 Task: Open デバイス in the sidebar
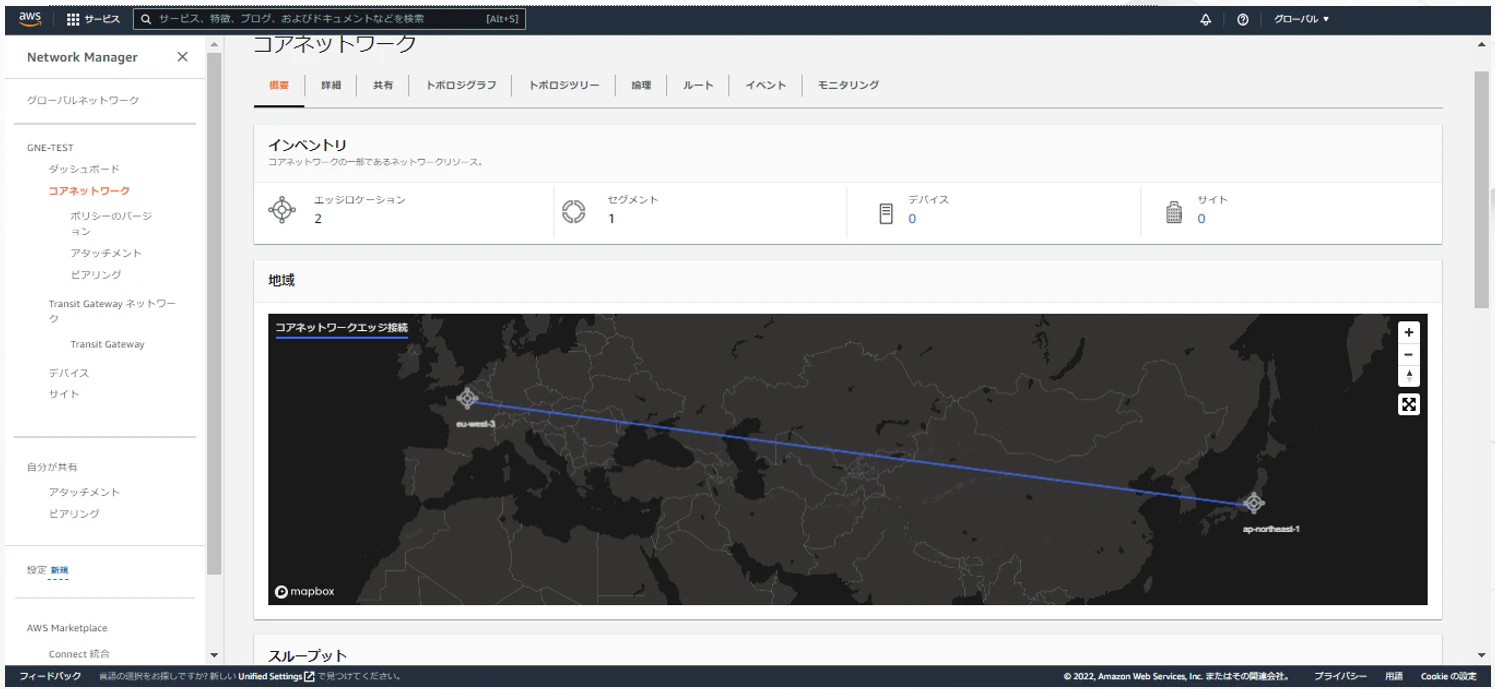coord(69,373)
